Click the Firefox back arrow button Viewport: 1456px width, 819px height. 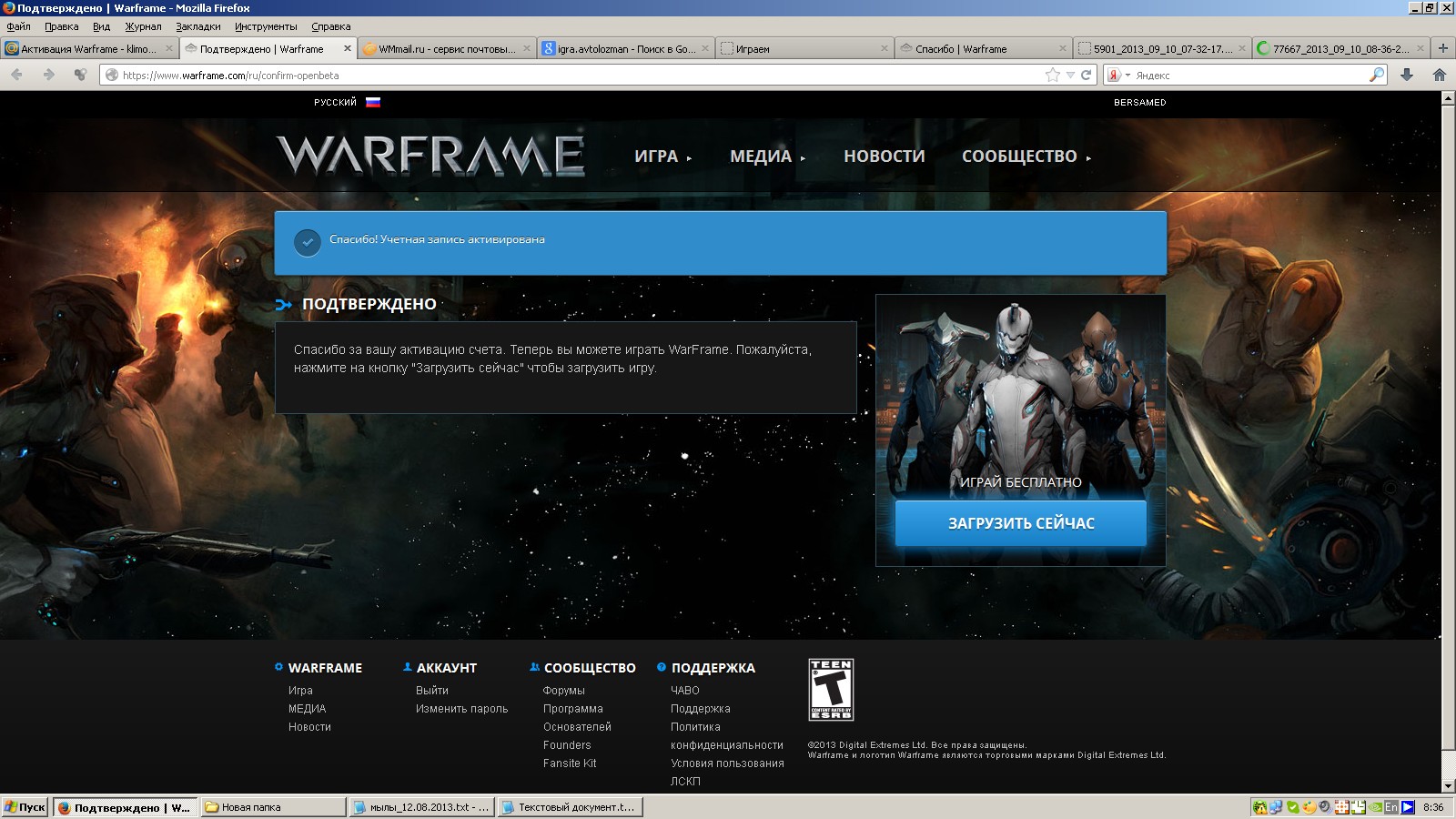click(x=17, y=75)
